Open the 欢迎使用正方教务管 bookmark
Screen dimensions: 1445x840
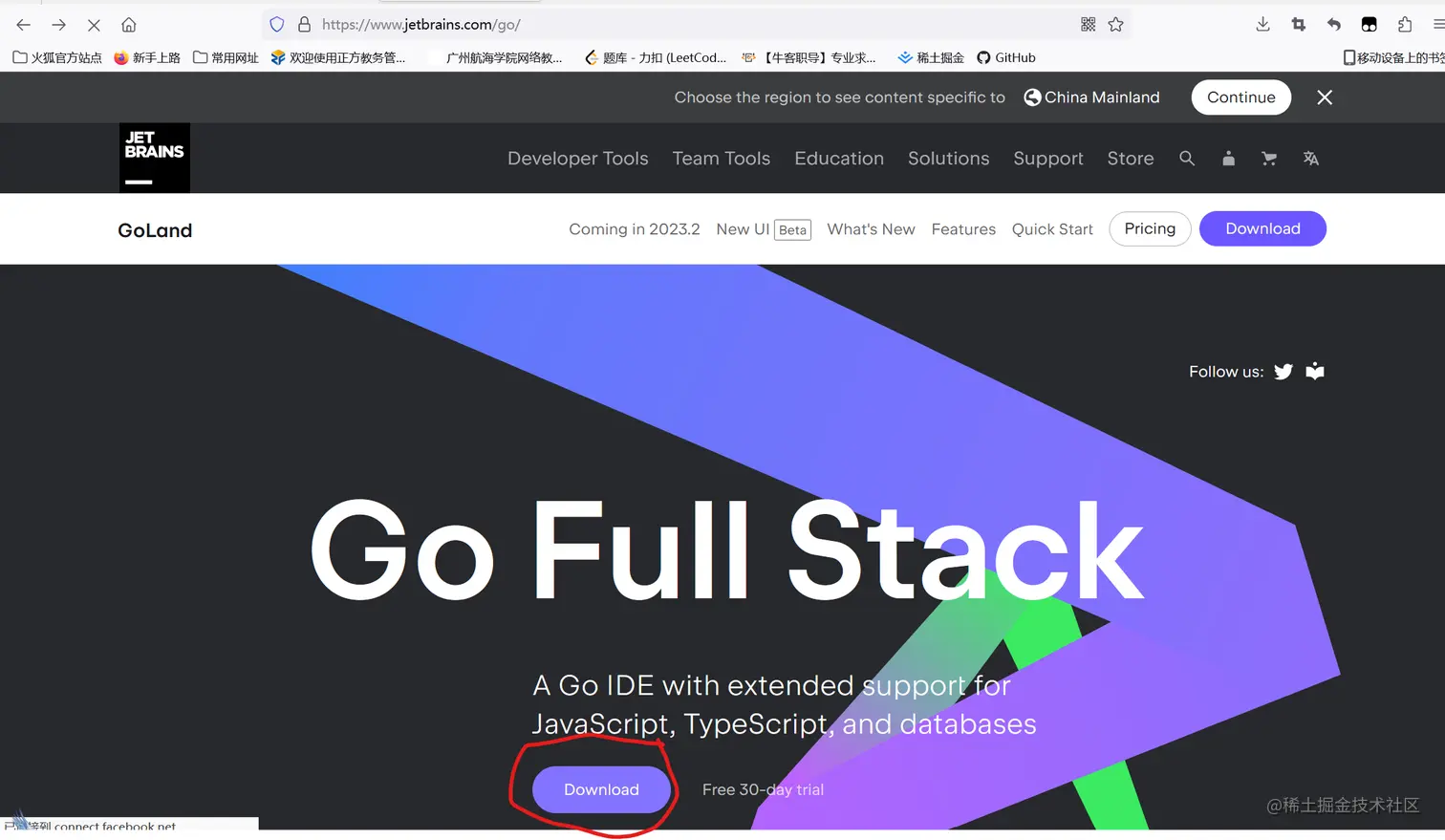(338, 57)
